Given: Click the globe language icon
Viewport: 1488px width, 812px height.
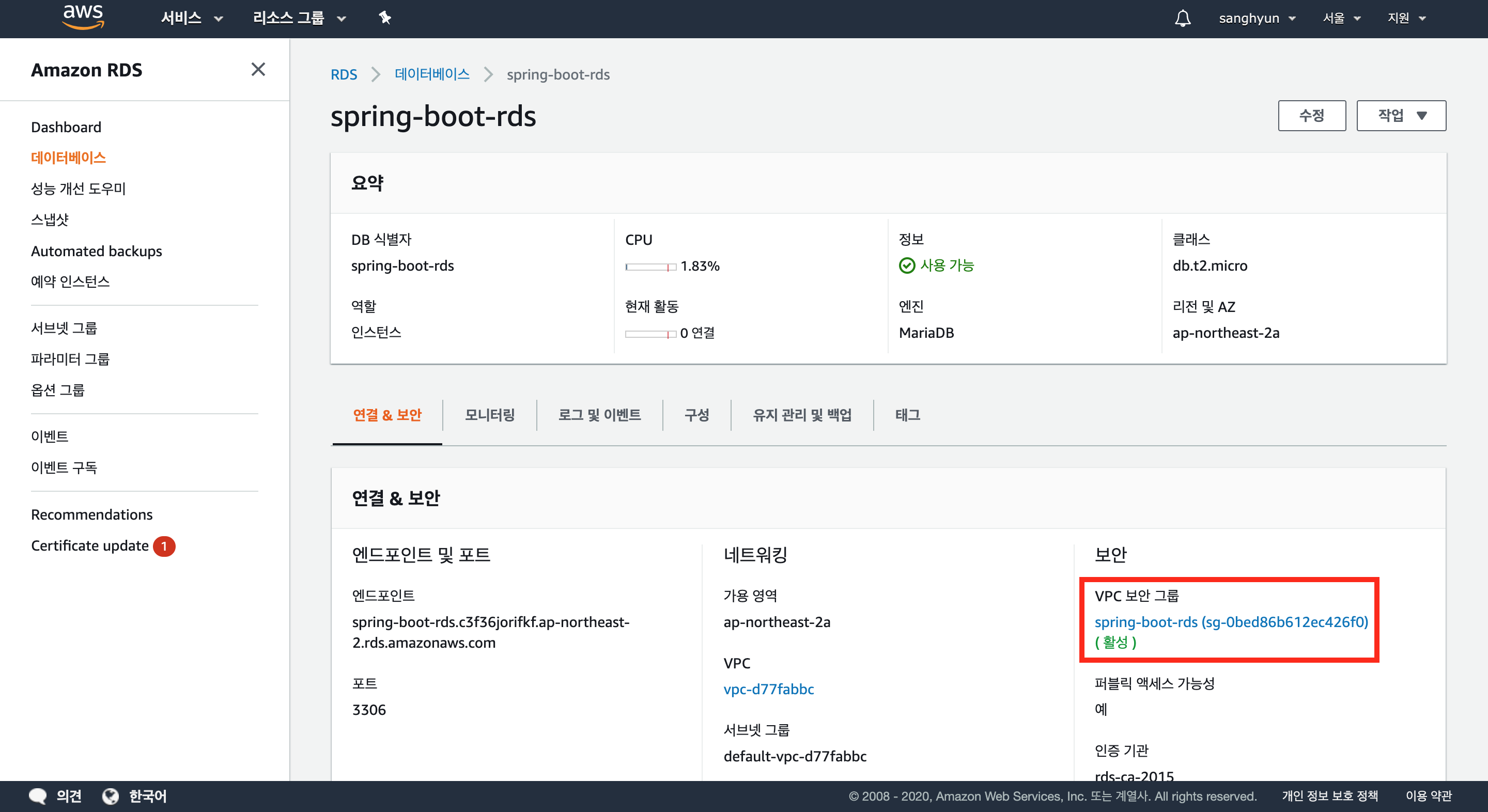Looking at the screenshot, I should [111, 796].
